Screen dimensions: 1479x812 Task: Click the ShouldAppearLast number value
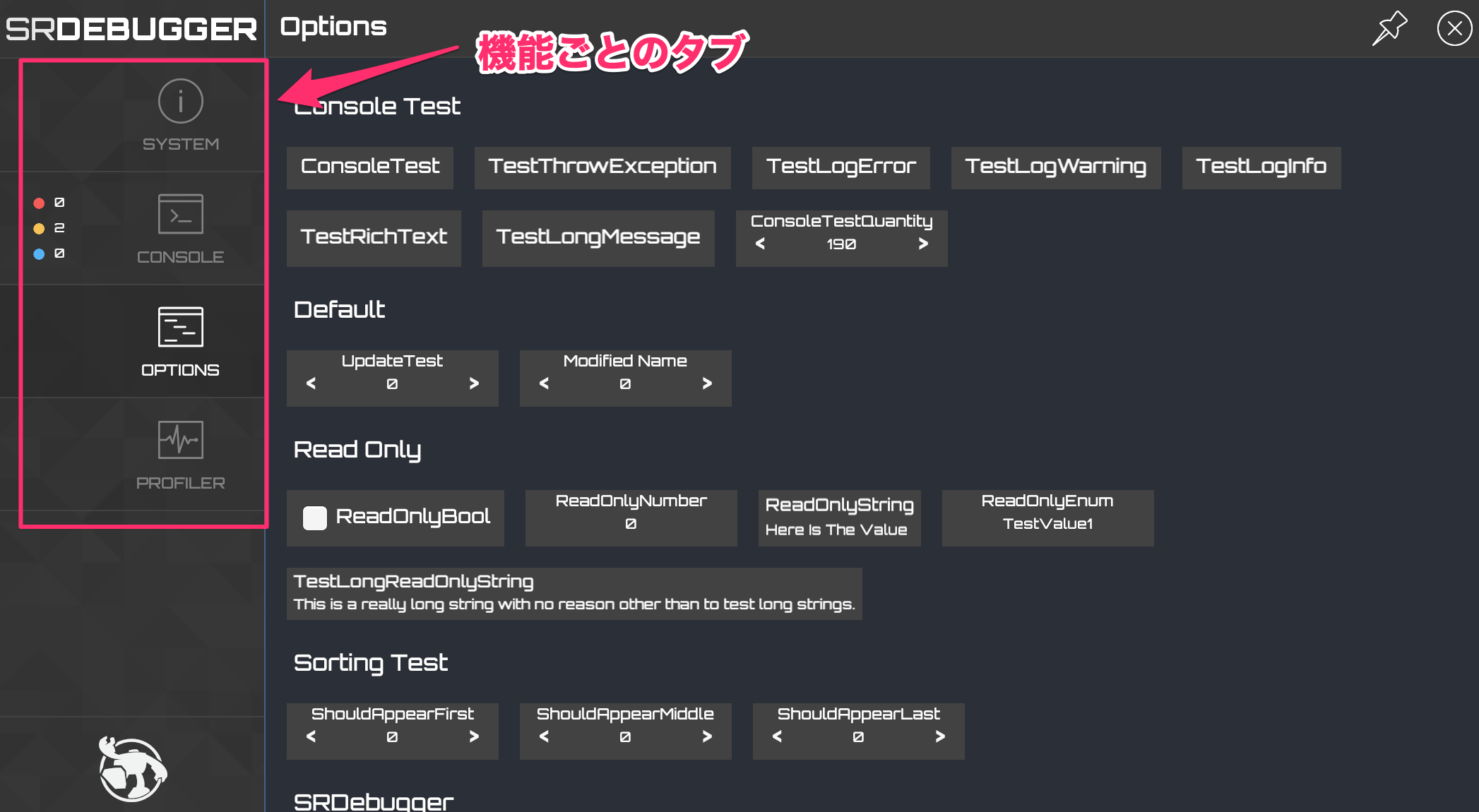(x=858, y=736)
